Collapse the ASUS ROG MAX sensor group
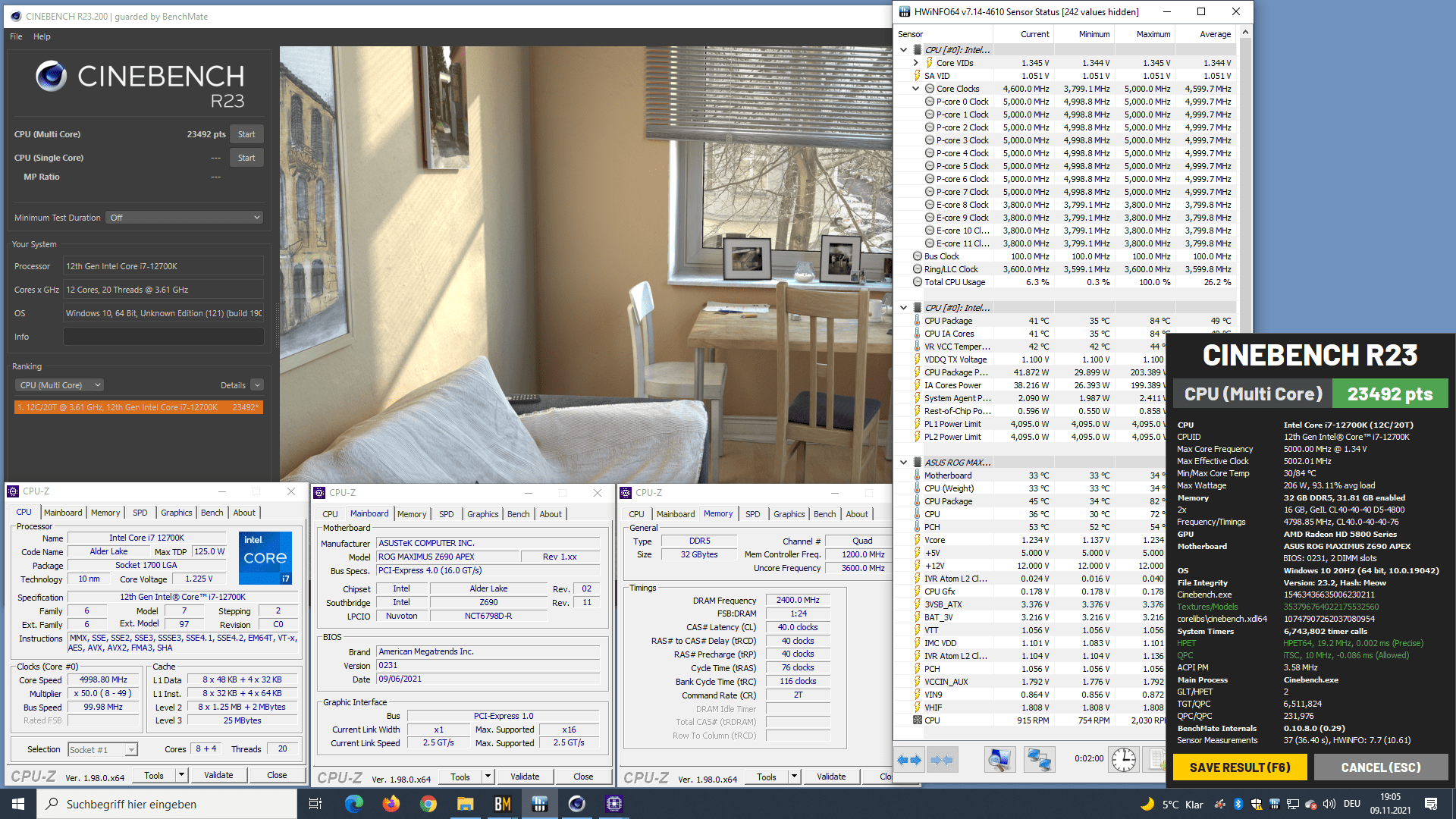This screenshot has height=819, width=1456. click(904, 462)
